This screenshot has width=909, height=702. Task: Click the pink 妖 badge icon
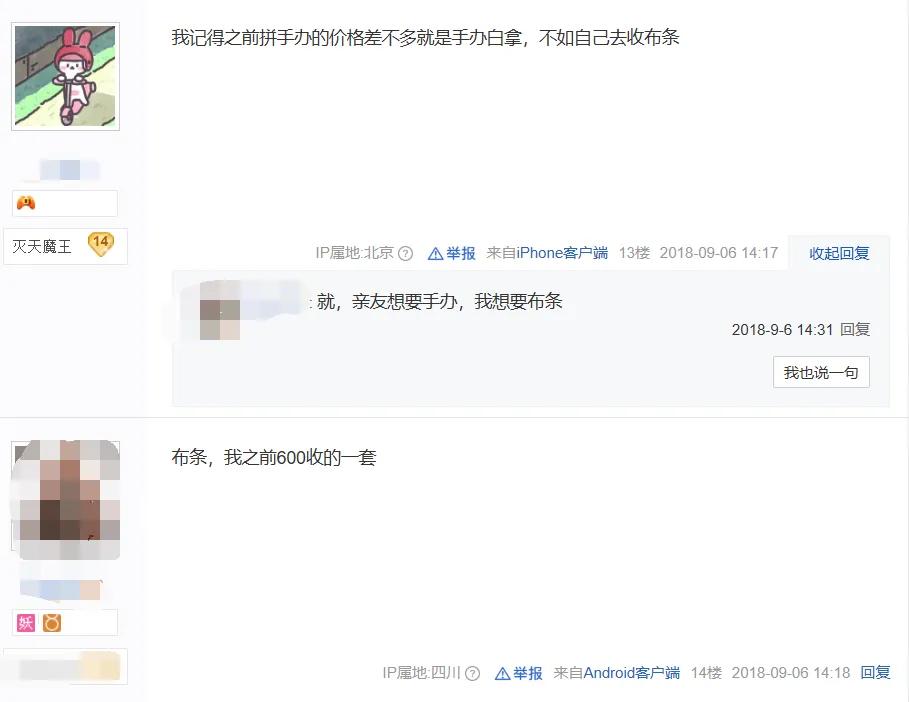[x=26, y=623]
